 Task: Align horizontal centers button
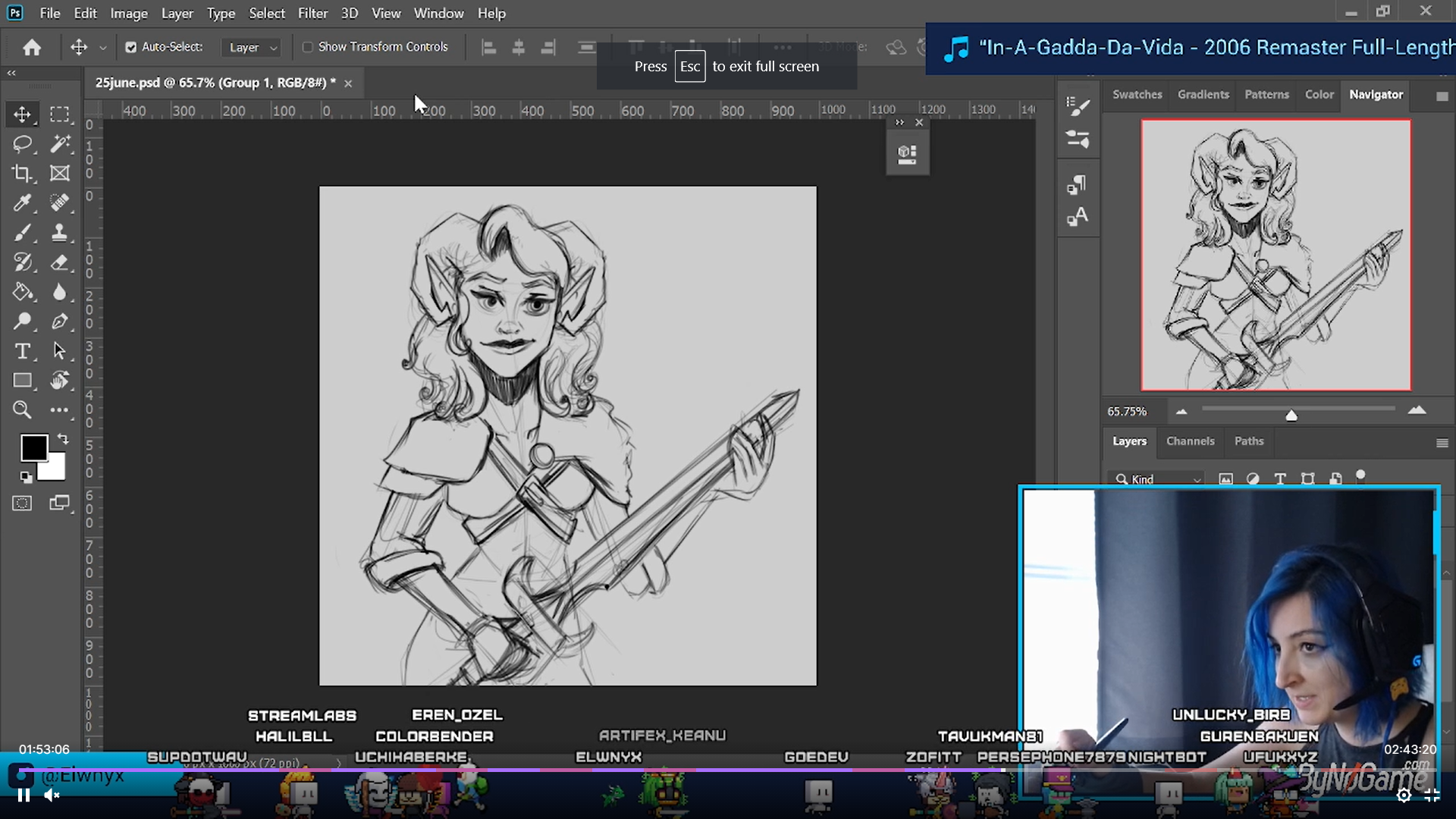coord(519,48)
